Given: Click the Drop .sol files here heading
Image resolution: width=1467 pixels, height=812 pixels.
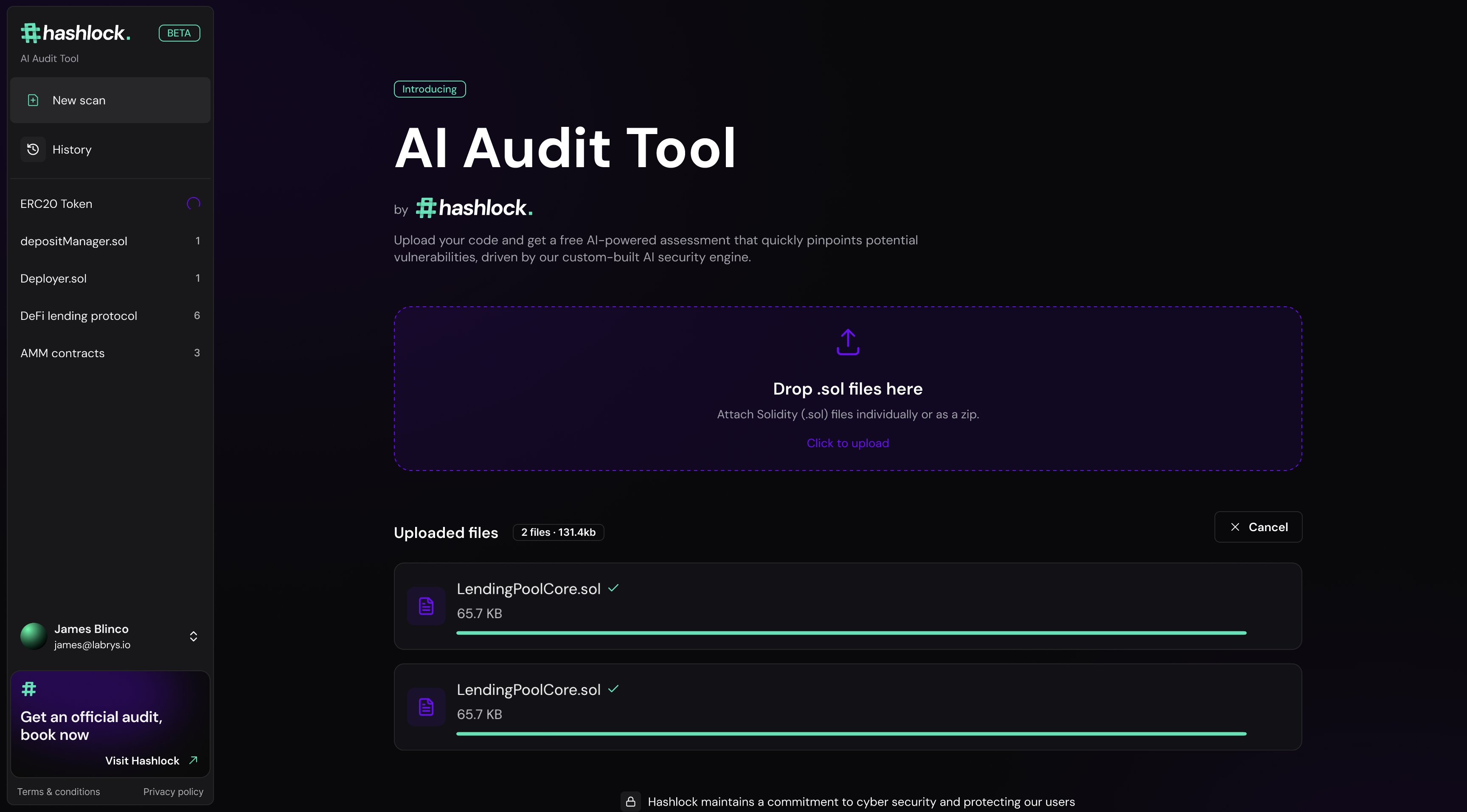Looking at the screenshot, I should pyautogui.click(x=848, y=389).
